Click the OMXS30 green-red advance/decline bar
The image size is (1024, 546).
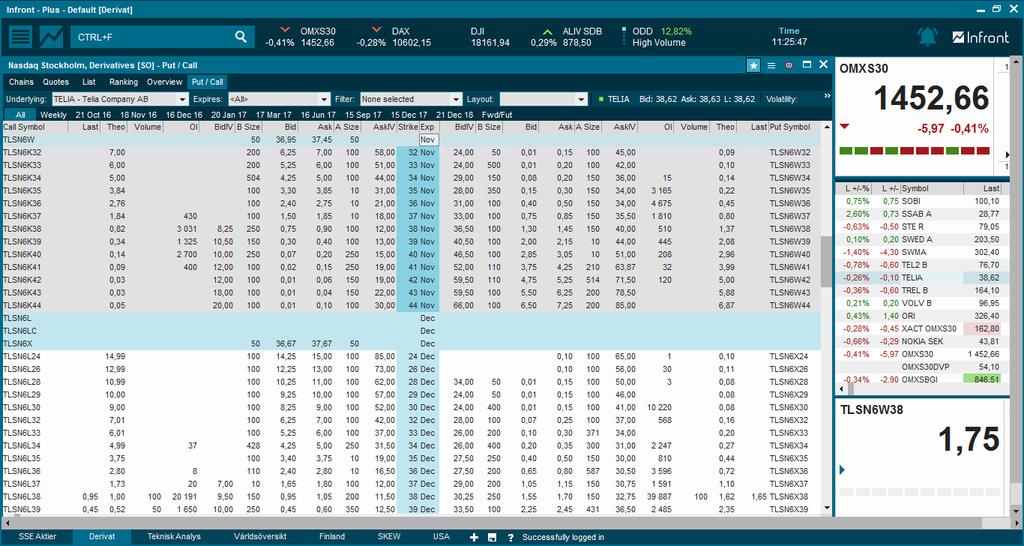pos(914,151)
